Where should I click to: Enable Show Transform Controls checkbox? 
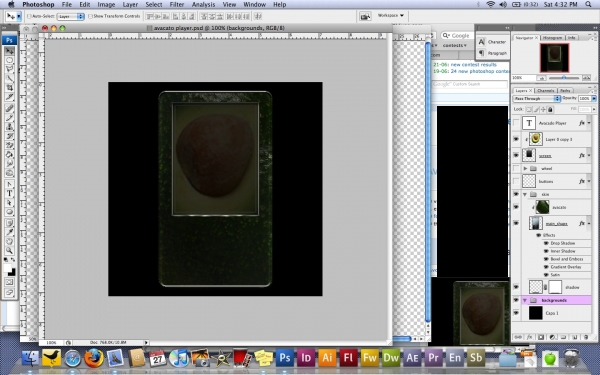90,16
